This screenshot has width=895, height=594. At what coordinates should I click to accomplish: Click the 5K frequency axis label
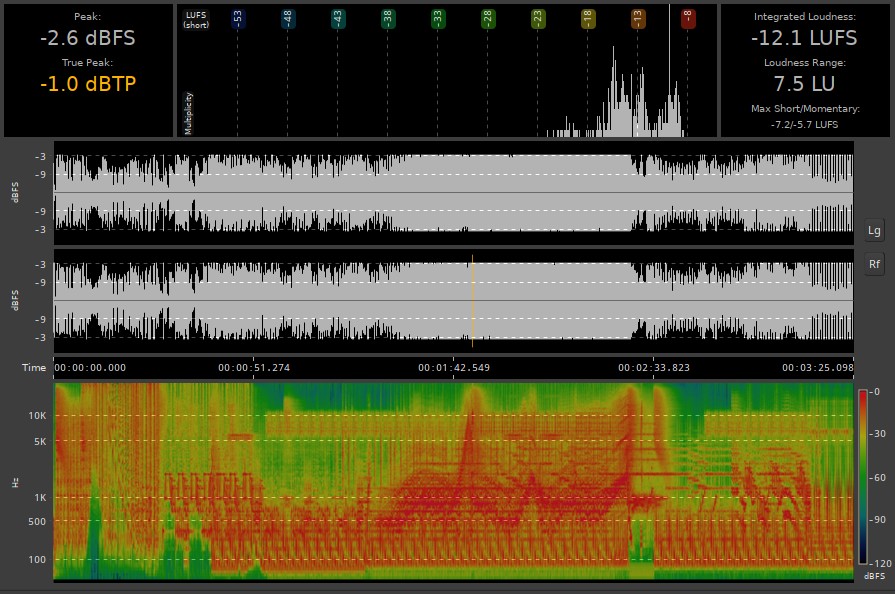coord(40,441)
